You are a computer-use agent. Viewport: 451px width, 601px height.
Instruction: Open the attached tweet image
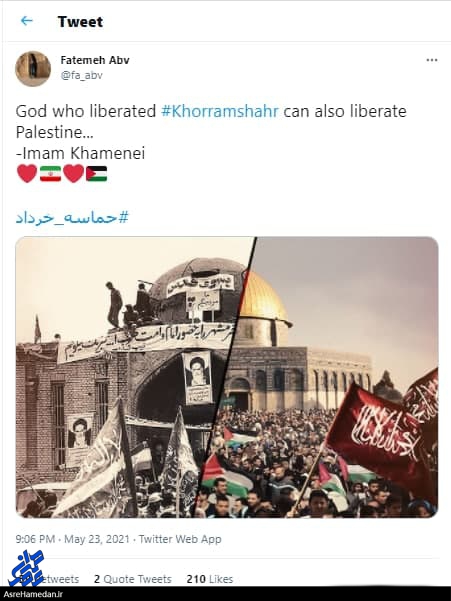(227, 378)
